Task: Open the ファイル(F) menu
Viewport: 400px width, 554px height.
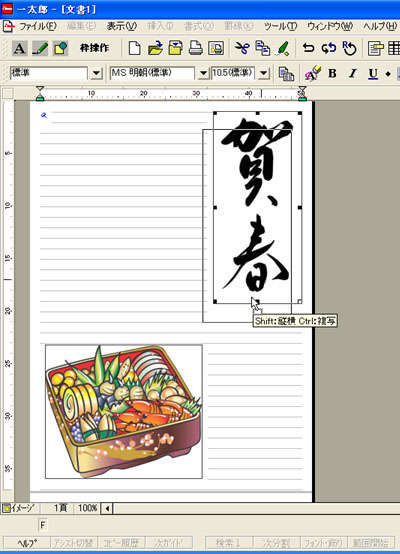Action: [x=37, y=26]
